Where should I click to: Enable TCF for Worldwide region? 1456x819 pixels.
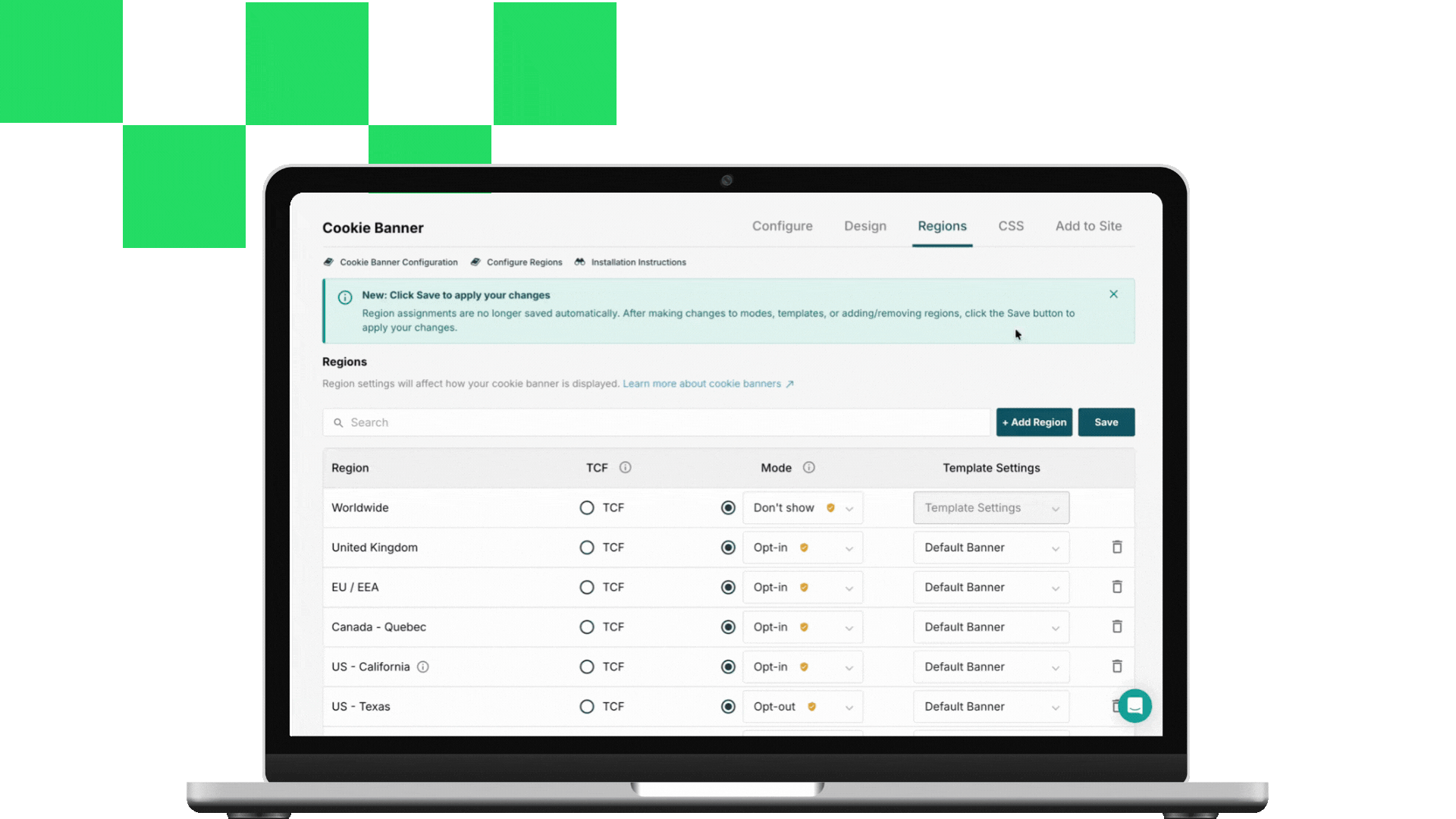click(586, 508)
